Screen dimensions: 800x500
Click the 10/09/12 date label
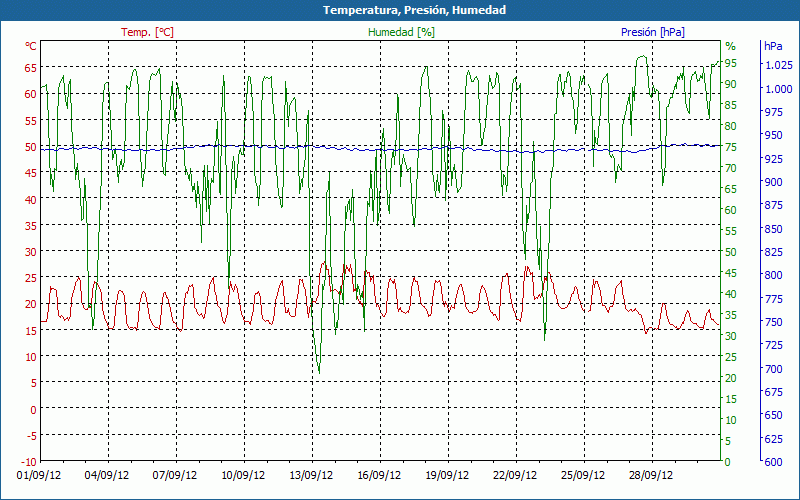[243, 476]
